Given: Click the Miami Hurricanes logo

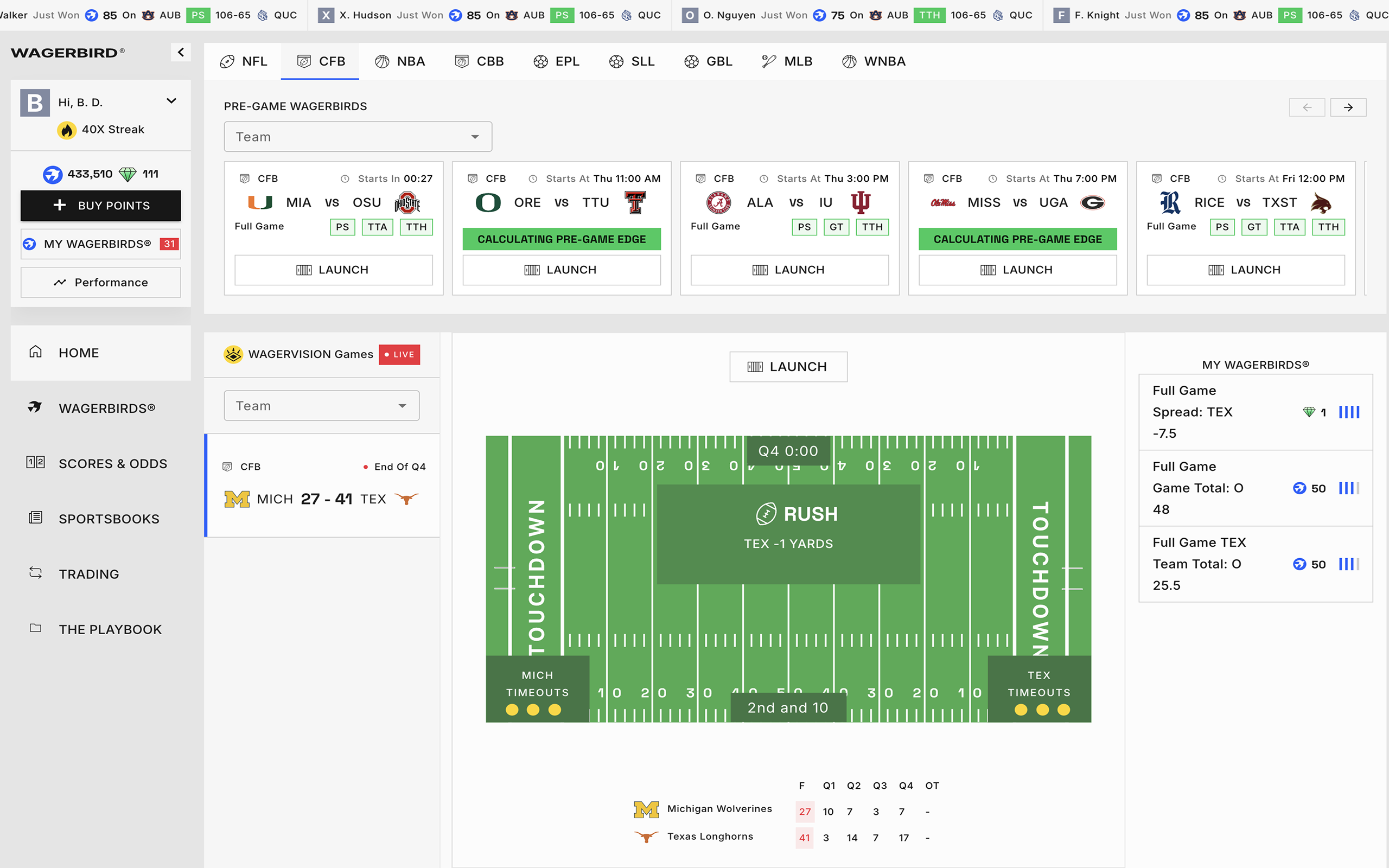Looking at the screenshot, I should (x=260, y=203).
